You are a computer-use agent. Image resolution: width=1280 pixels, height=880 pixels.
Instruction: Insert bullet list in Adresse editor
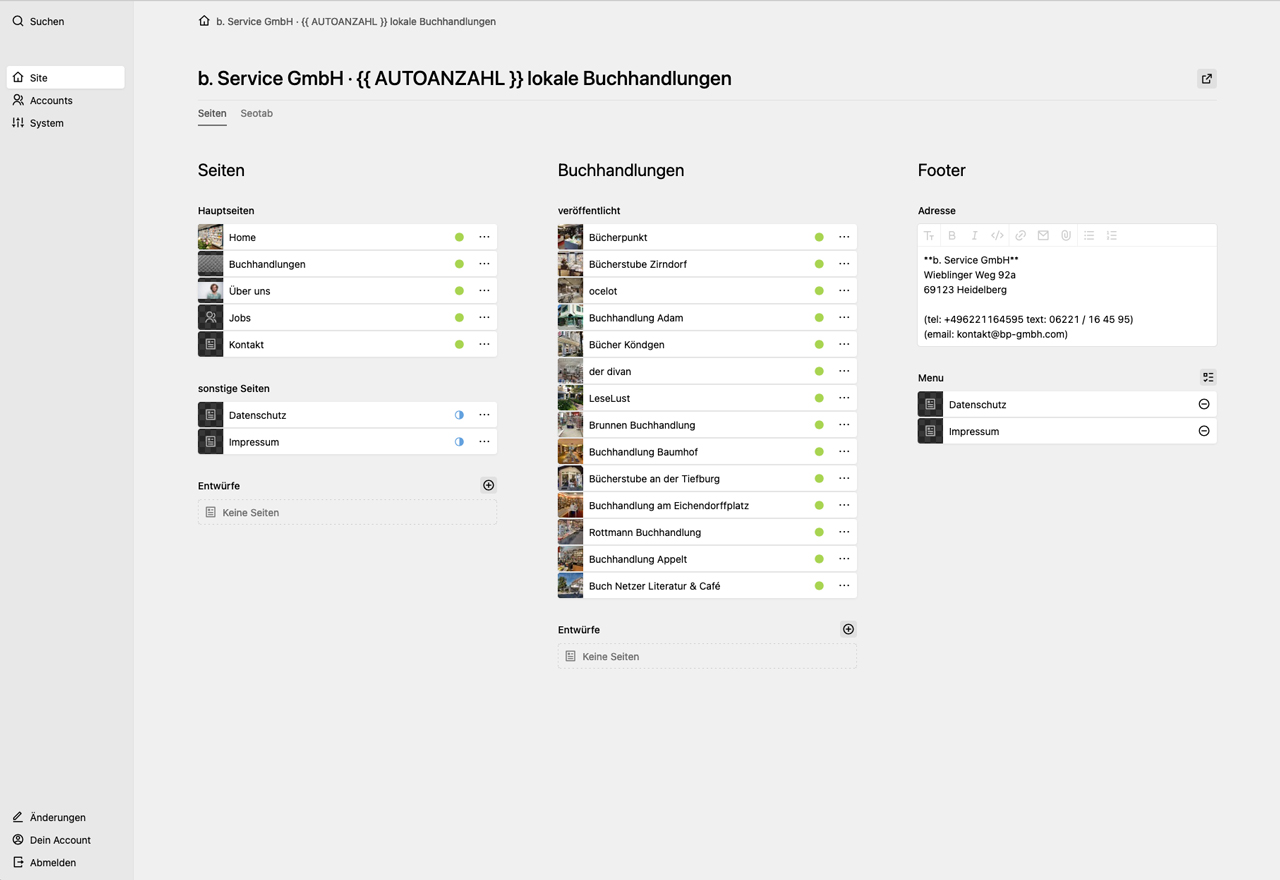(1089, 236)
